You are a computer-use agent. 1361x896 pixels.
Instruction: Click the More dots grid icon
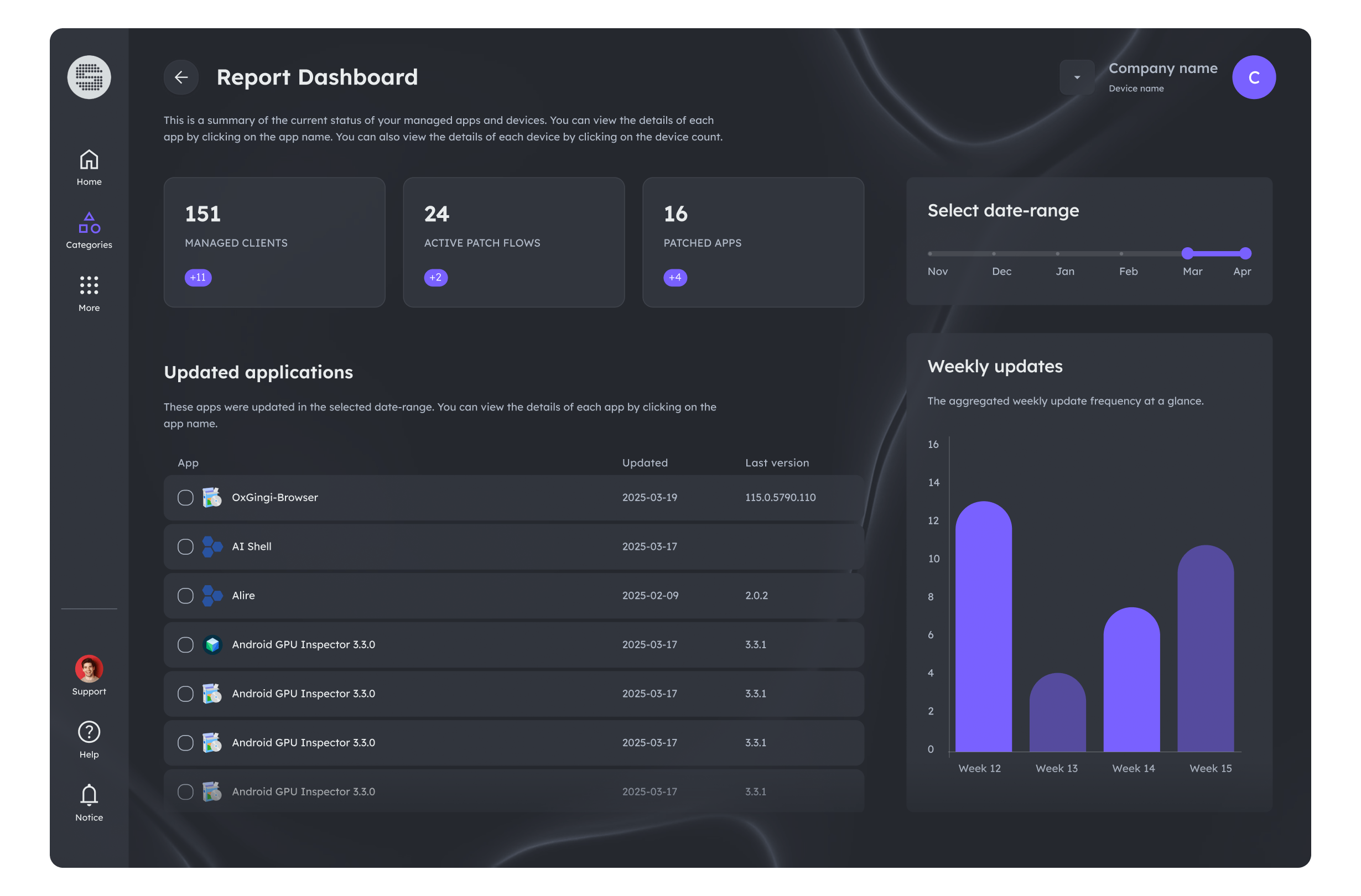[89, 285]
